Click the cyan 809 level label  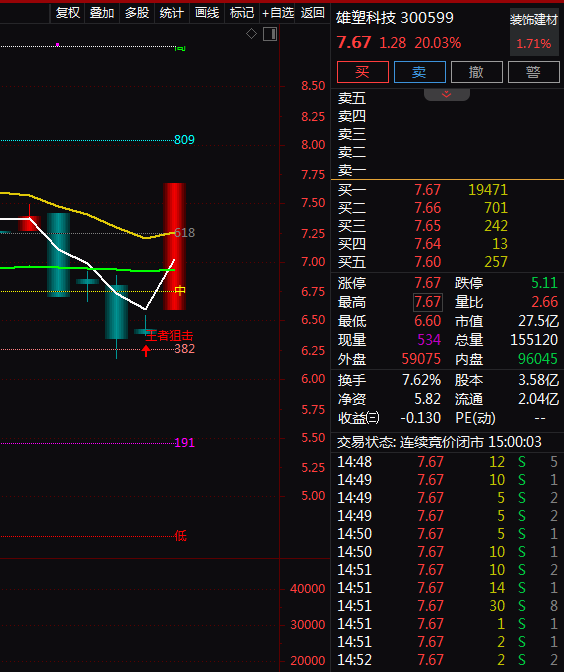pos(184,140)
